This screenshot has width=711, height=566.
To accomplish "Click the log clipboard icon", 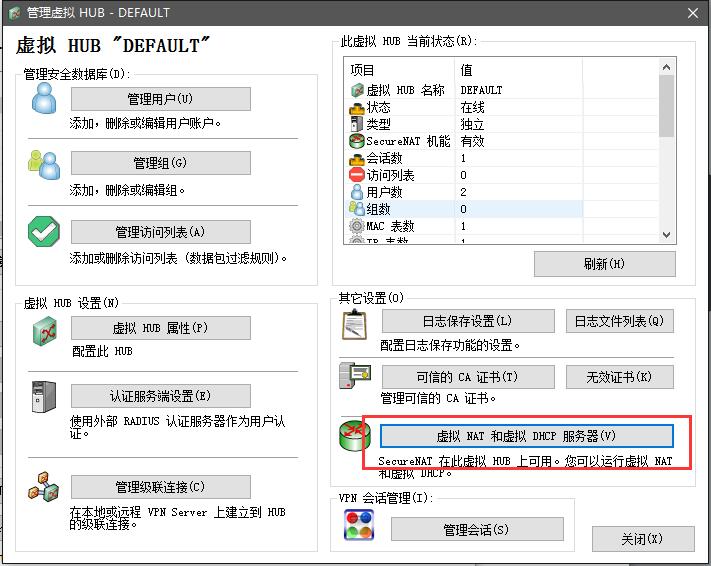I will click(x=354, y=325).
